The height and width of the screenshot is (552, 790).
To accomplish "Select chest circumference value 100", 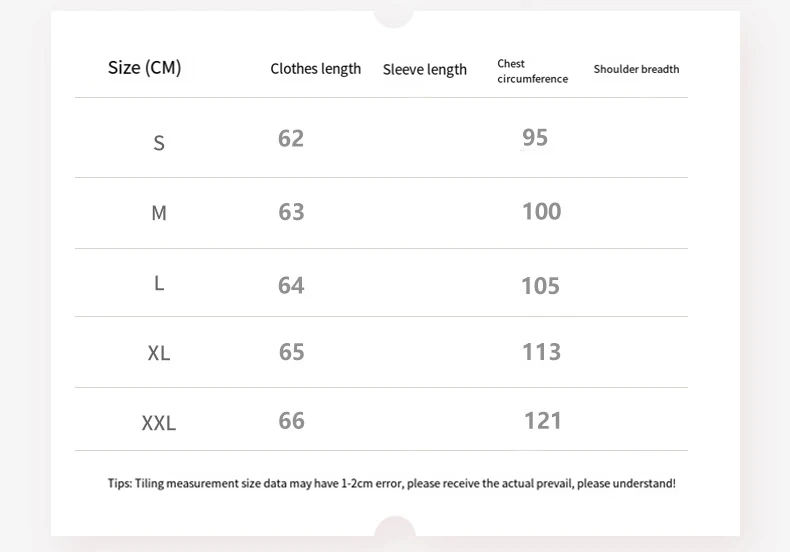I will point(541,211).
